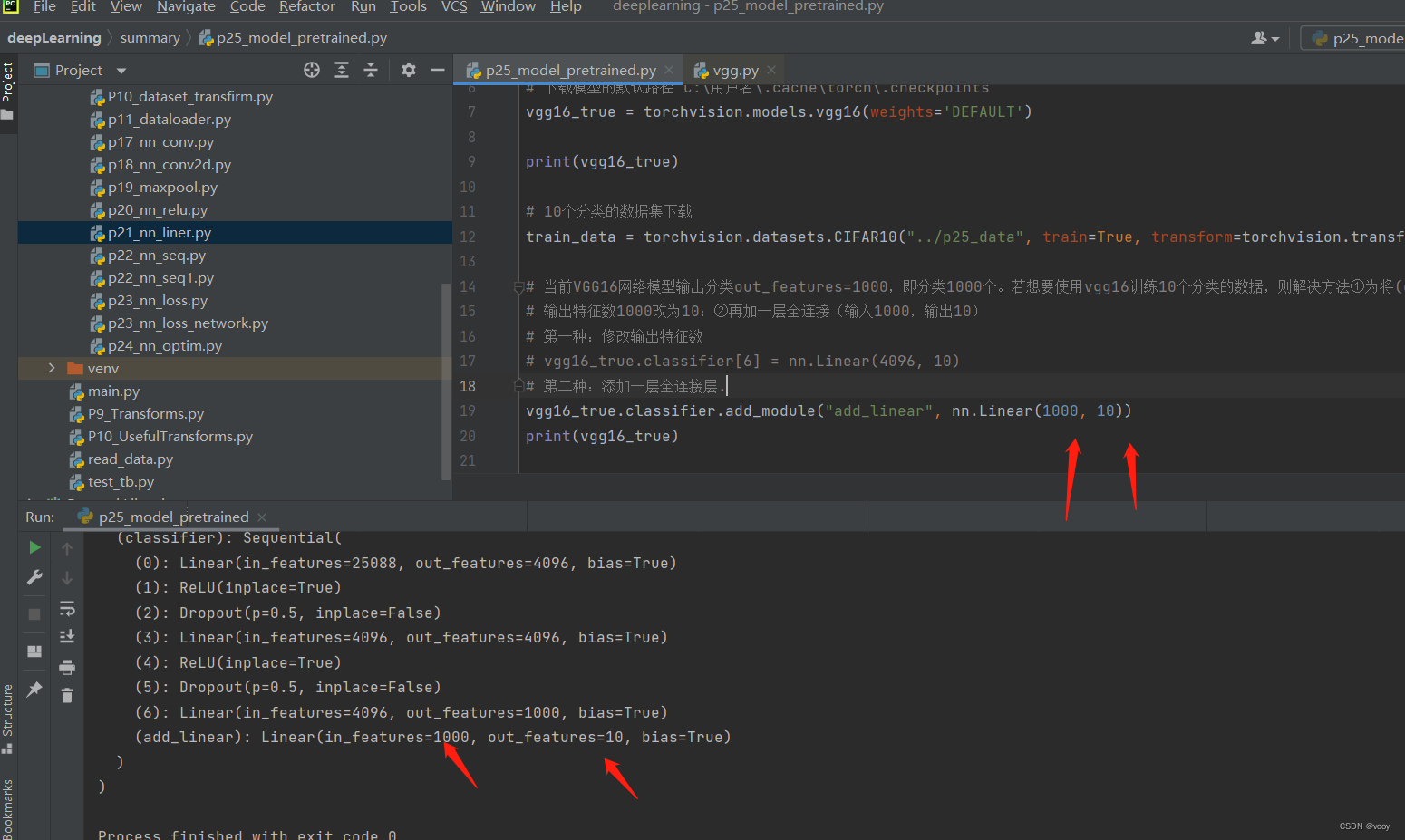Screen dimensions: 1405x840
Task: Toggle code folding marker at line 18
Action: coord(518,385)
